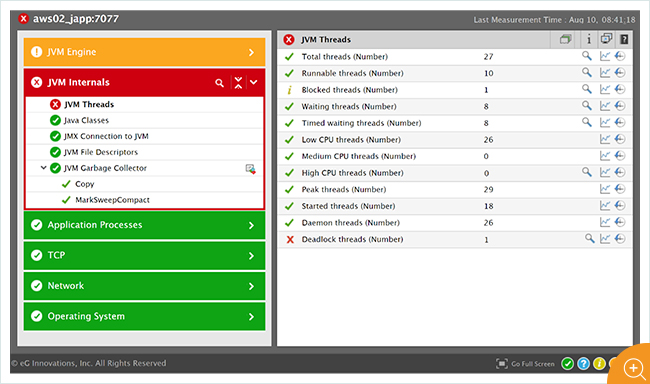View graph for Waiting threads
The width and height of the screenshot is (650, 384).
click(605, 106)
